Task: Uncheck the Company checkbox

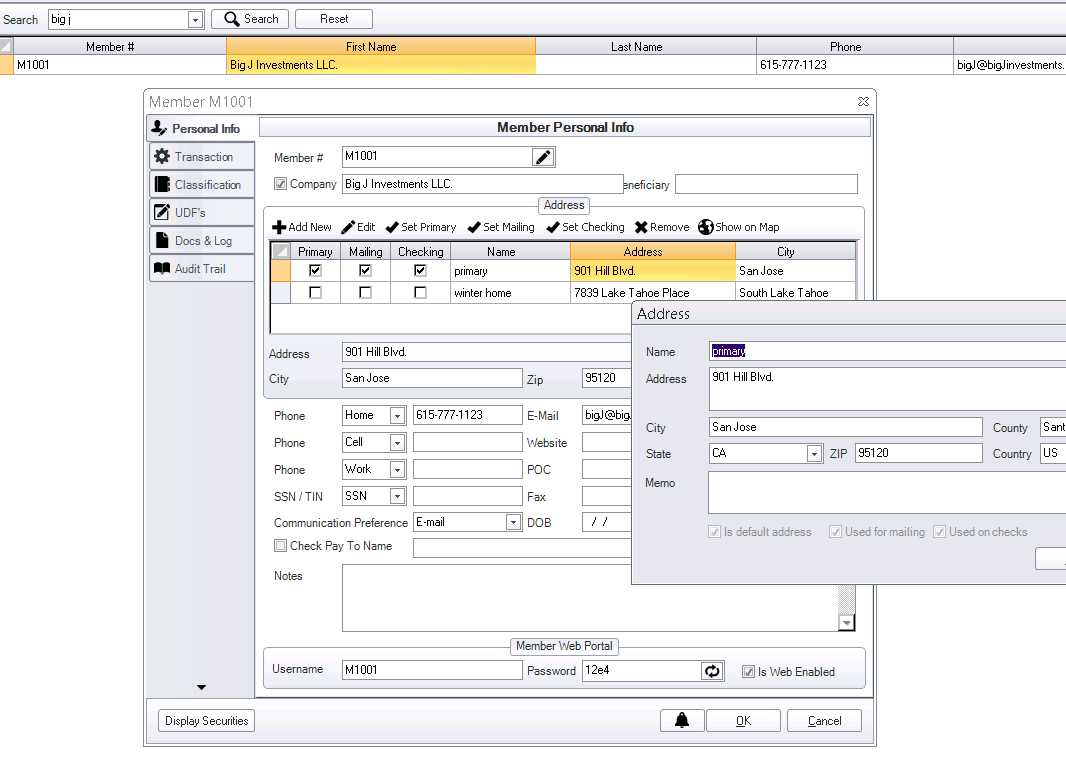Action: click(281, 183)
